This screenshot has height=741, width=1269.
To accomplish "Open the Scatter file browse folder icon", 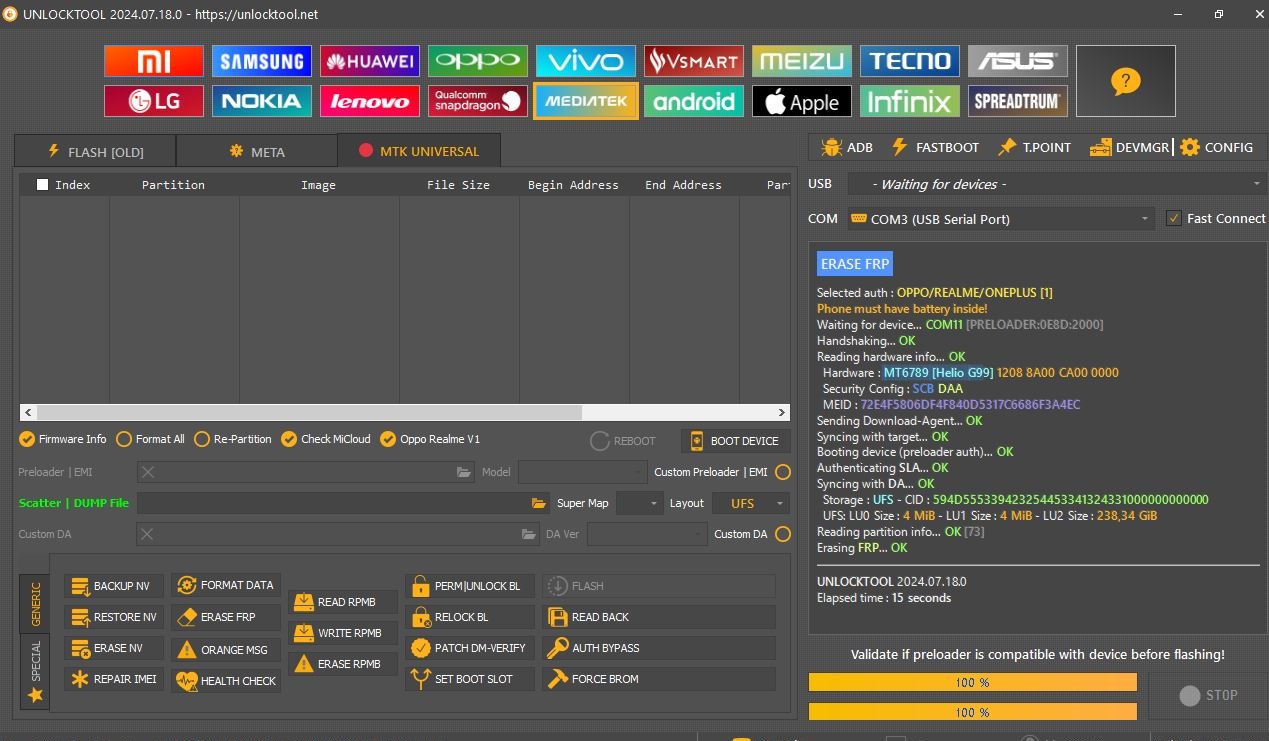I will [539, 503].
